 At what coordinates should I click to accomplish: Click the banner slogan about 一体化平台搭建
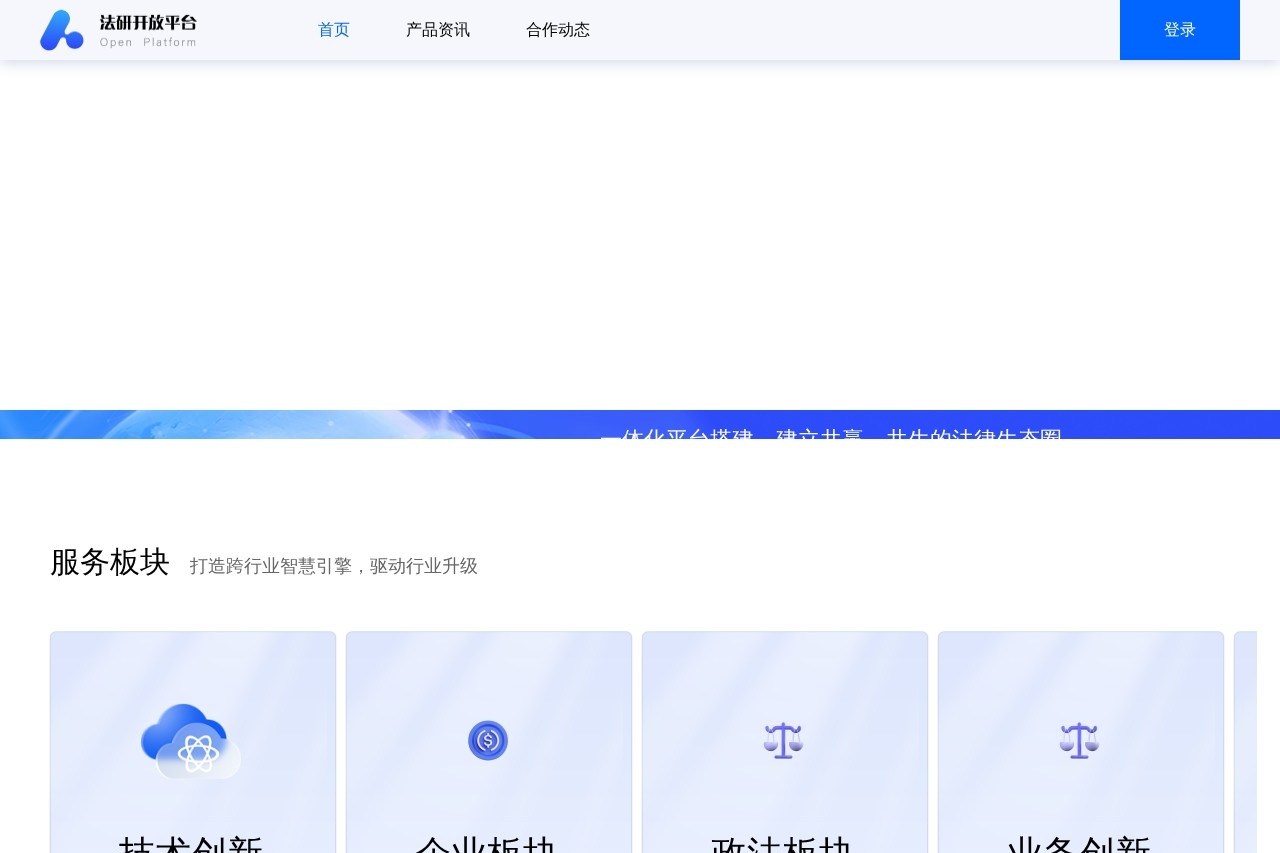click(832, 437)
